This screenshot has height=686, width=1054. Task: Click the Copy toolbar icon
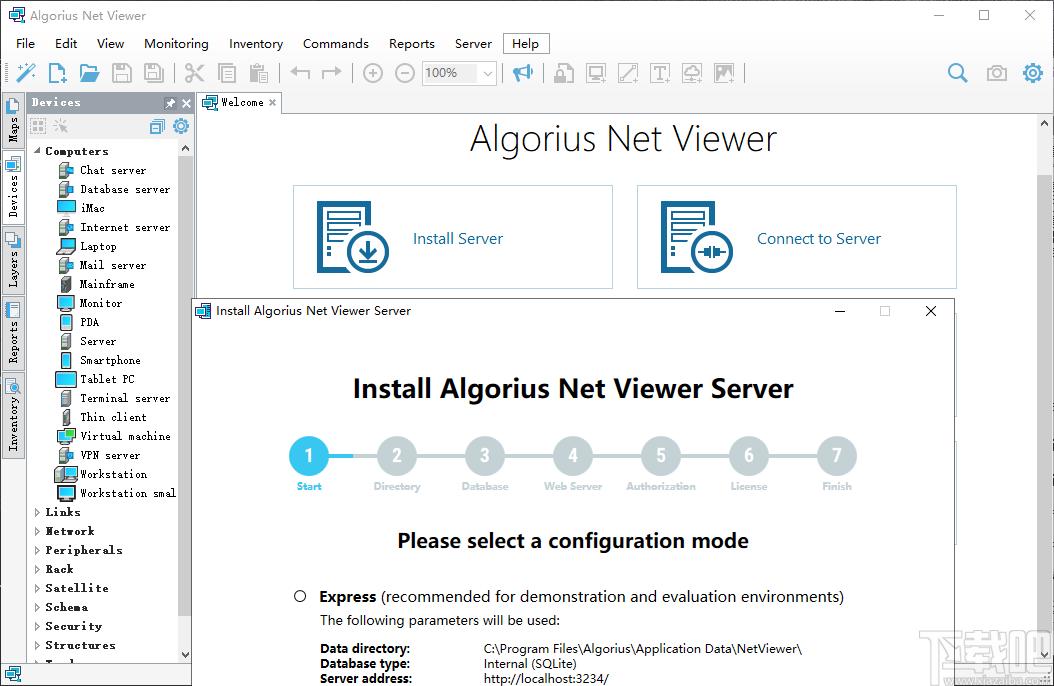[227, 73]
